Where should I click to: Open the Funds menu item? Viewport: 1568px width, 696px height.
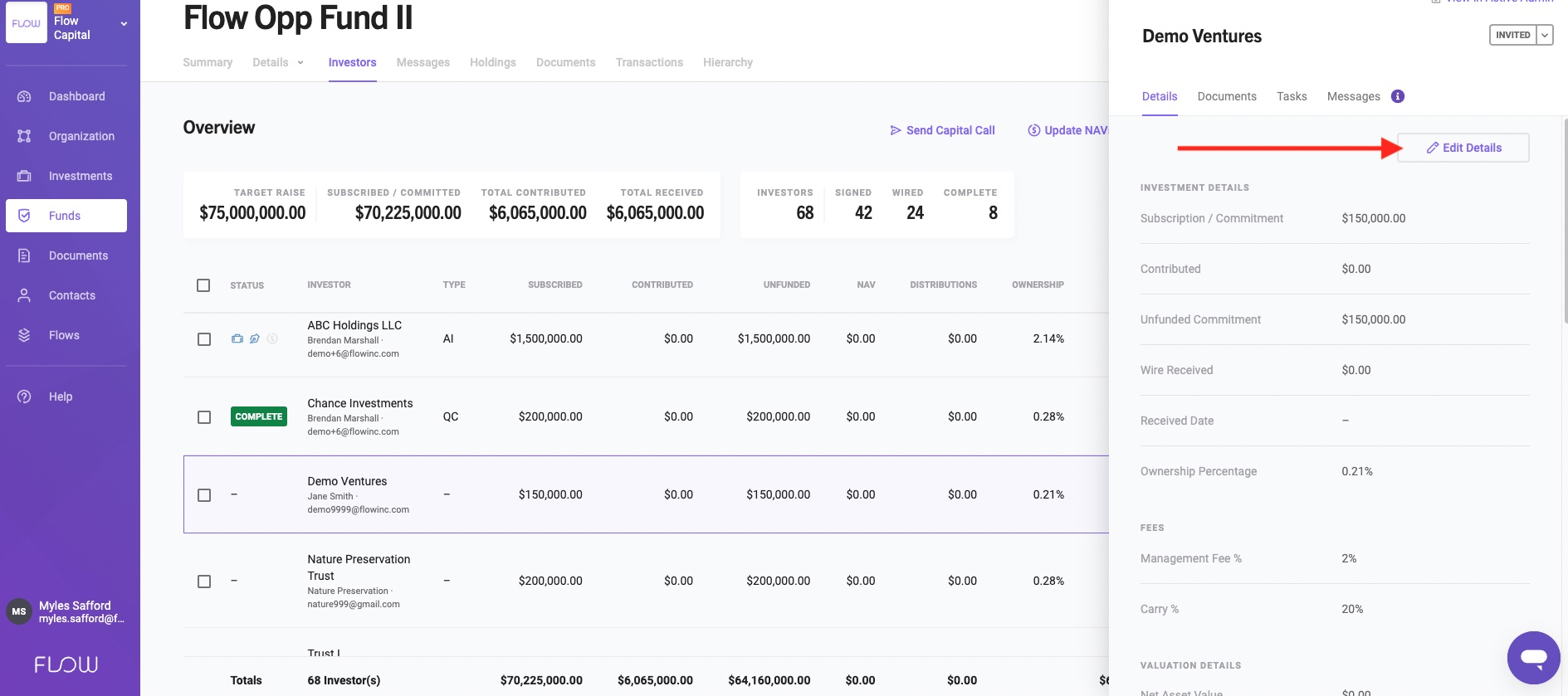(66, 216)
